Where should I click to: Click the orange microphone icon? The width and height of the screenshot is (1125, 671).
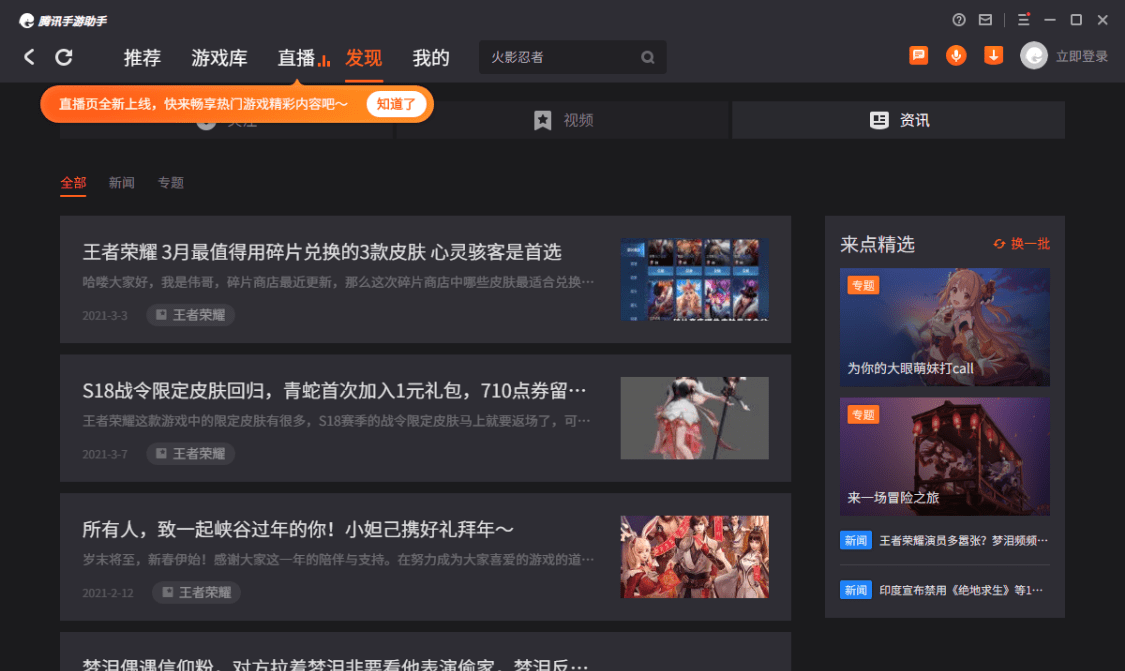point(956,56)
